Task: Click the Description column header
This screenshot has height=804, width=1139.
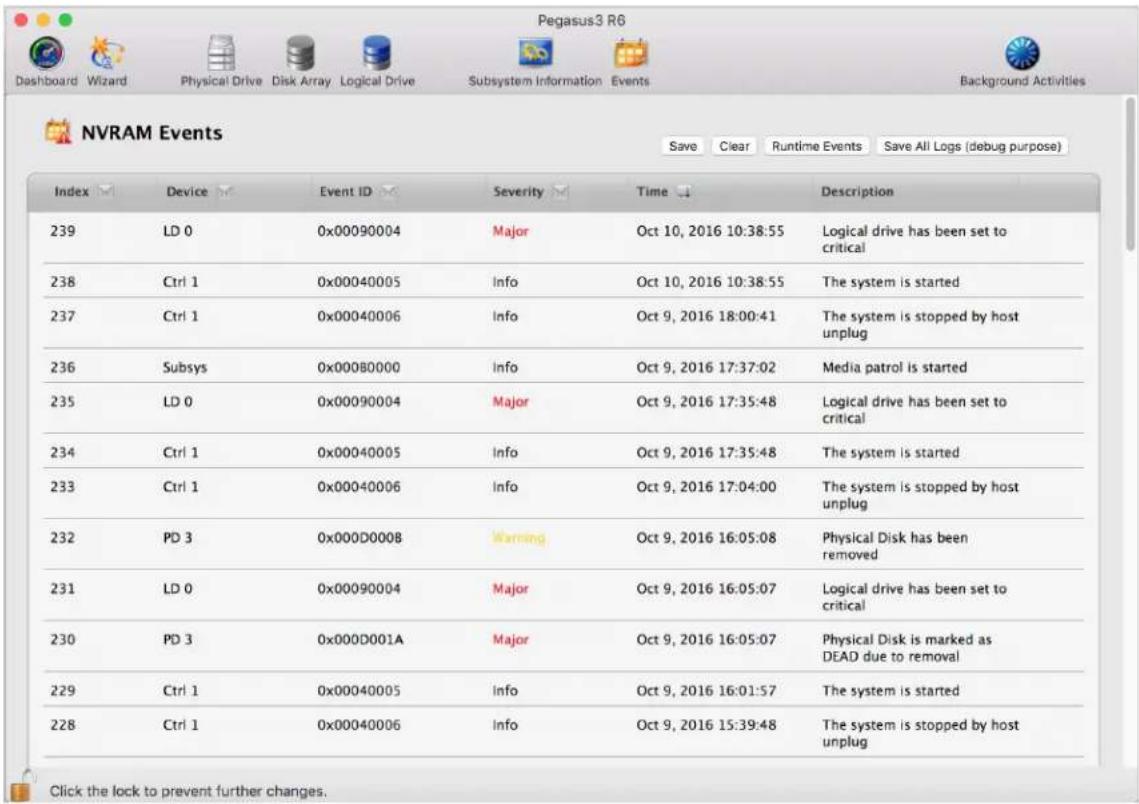Action: [x=857, y=192]
